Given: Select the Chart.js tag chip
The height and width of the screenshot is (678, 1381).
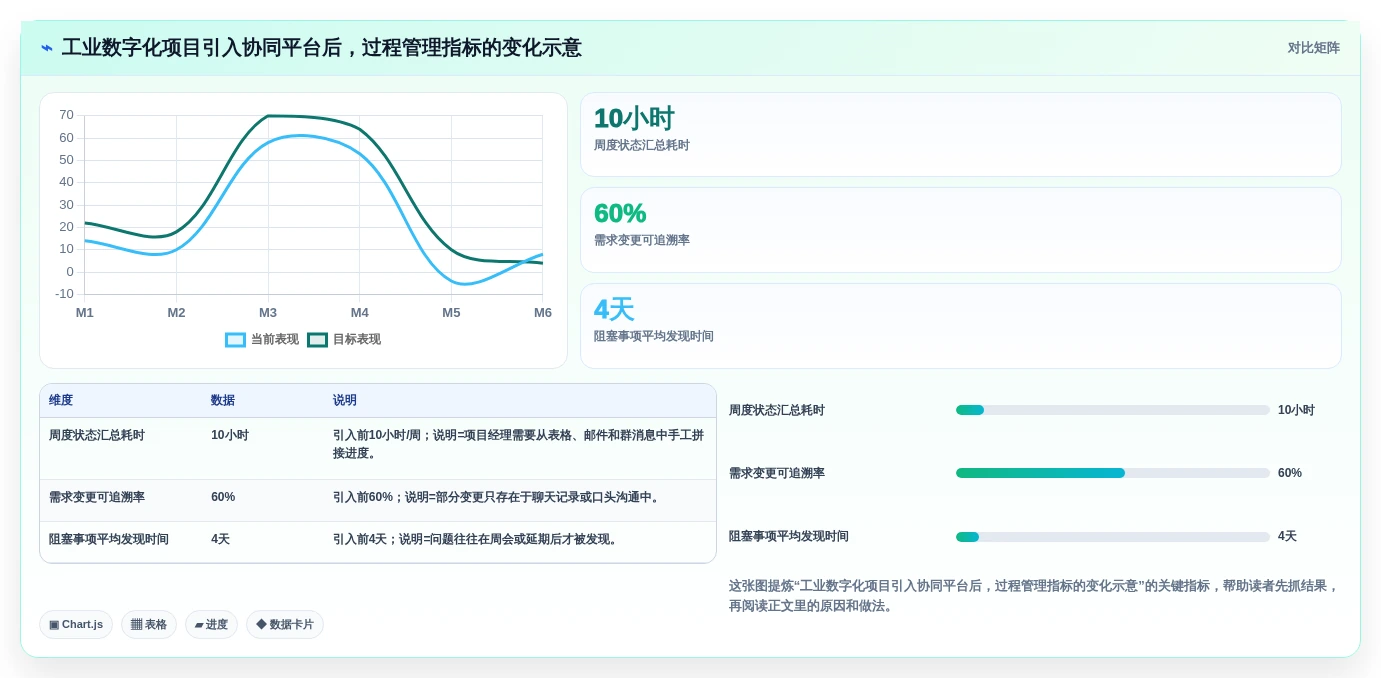Looking at the screenshot, I should pos(76,625).
